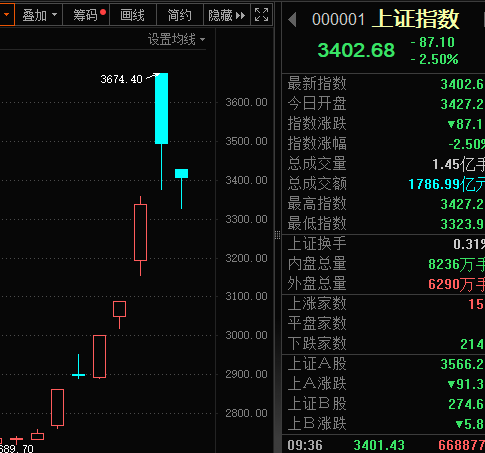The width and height of the screenshot is (485, 453).
Task: Click the current price 3402.68
Action: [356, 50]
